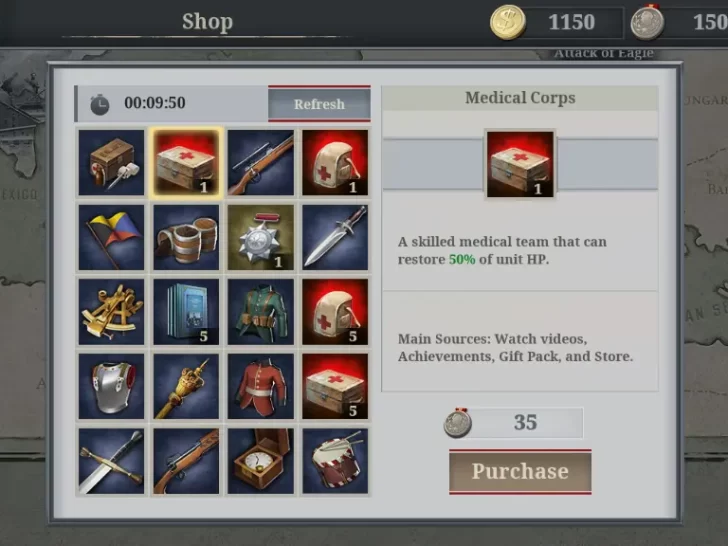Image resolution: width=728 pixels, height=546 pixels.
Task: Pick the blue books with quantity 5
Action: (x=186, y=312)
